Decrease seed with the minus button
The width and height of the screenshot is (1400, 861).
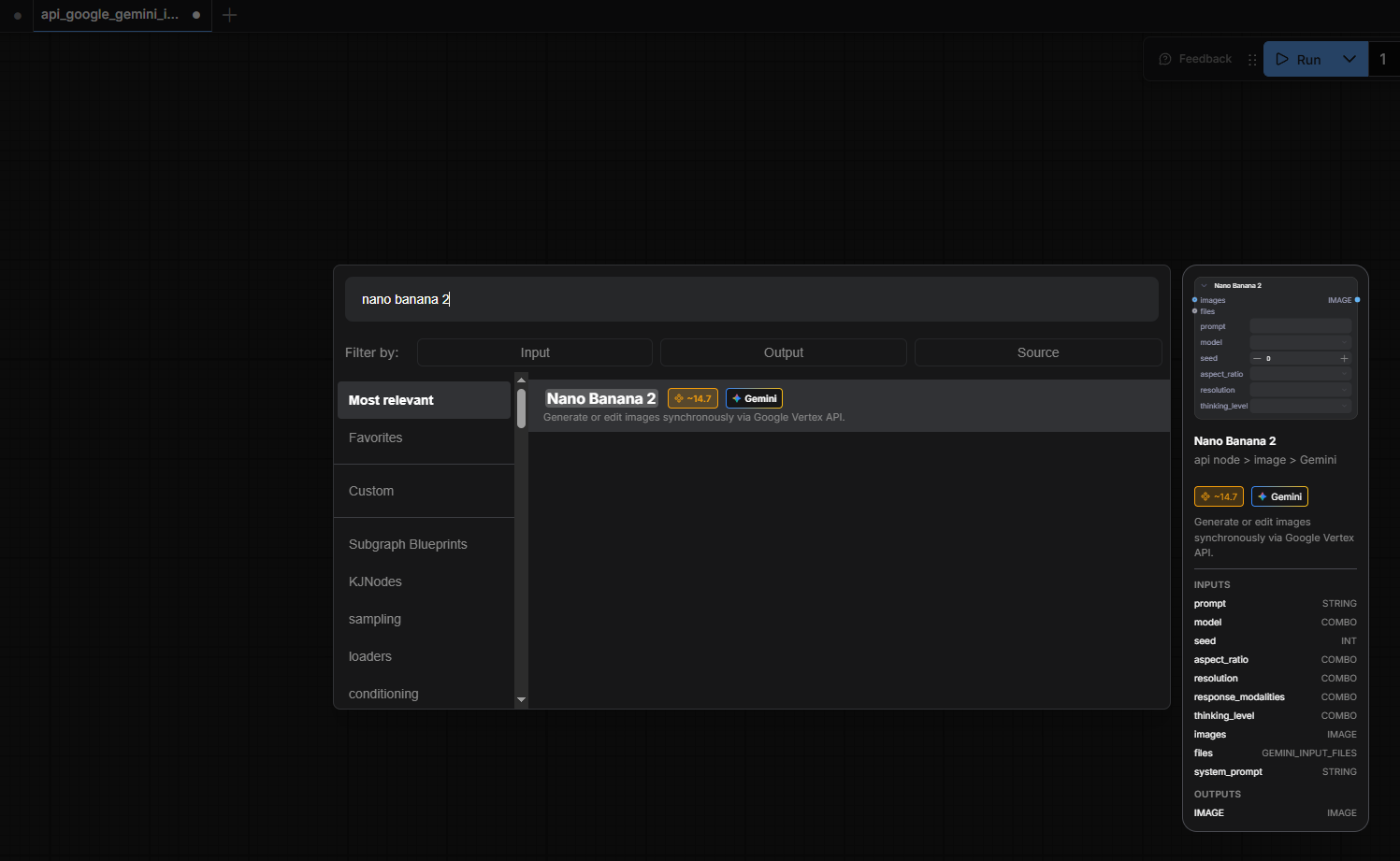click(x=1257, y=358)
